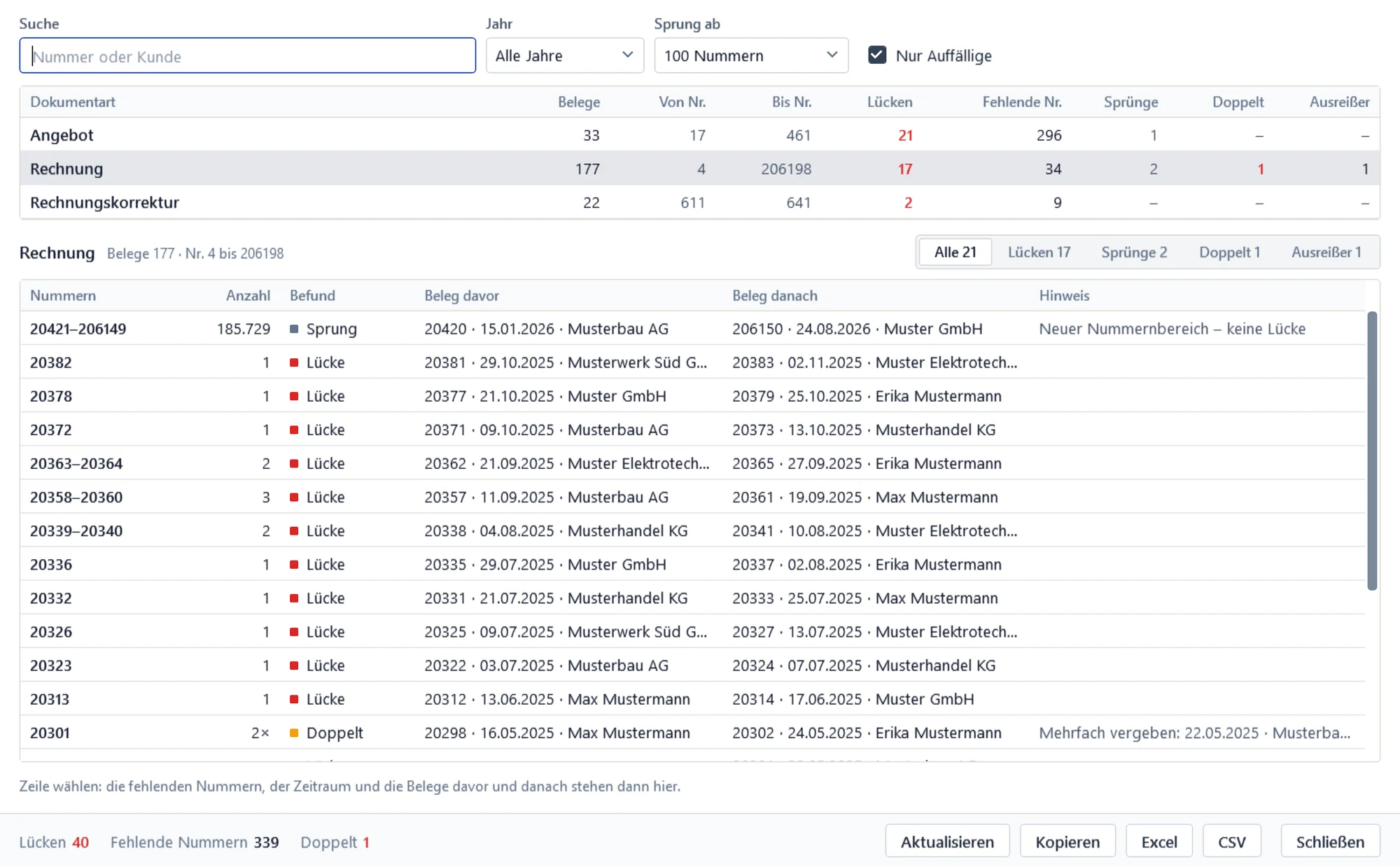Switch to the Sprünge 2 tab

coord(1134,253)
